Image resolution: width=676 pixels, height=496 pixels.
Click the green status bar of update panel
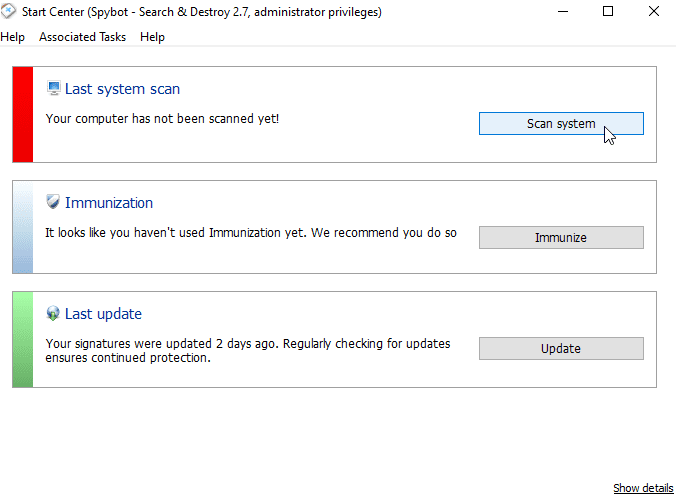click(23, 339)
